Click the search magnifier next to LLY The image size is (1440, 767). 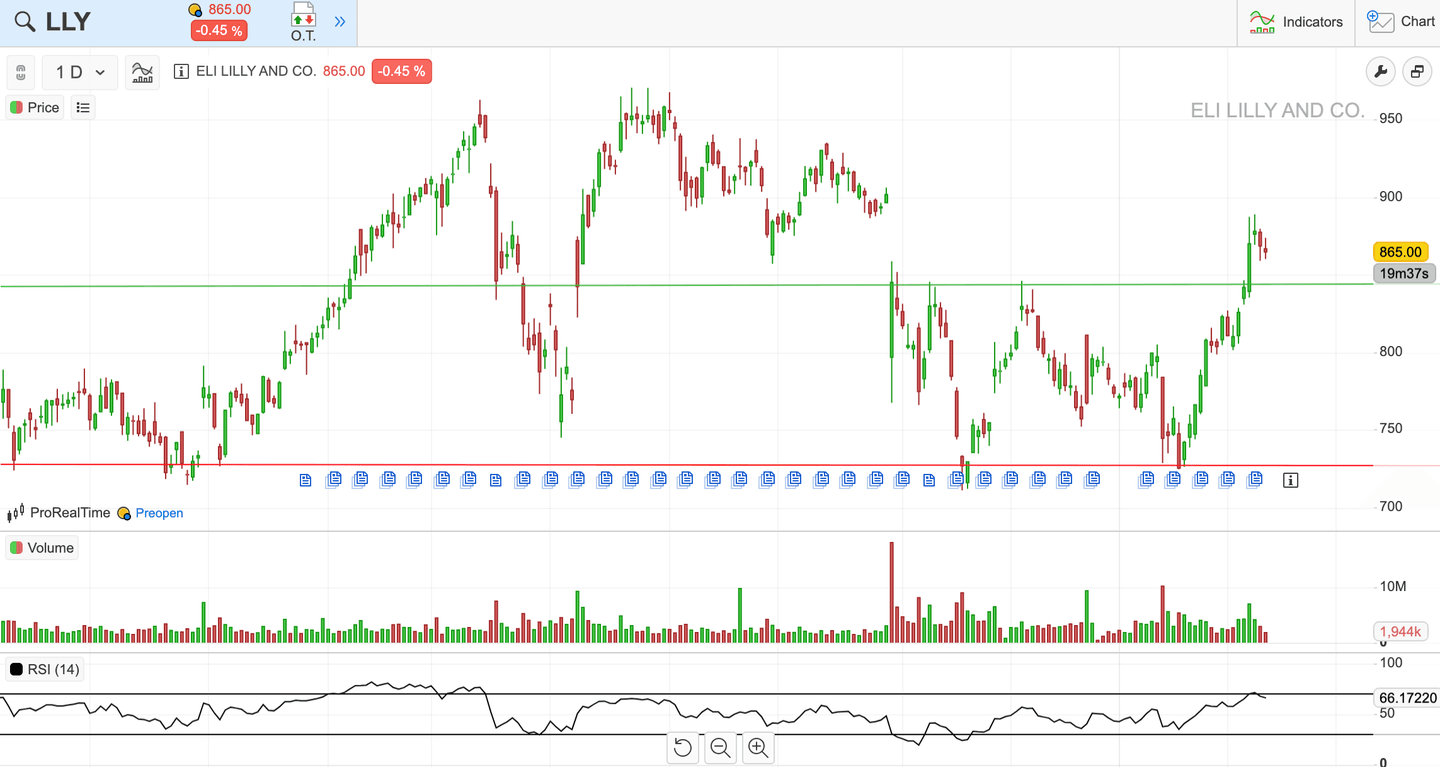(24, 21)
